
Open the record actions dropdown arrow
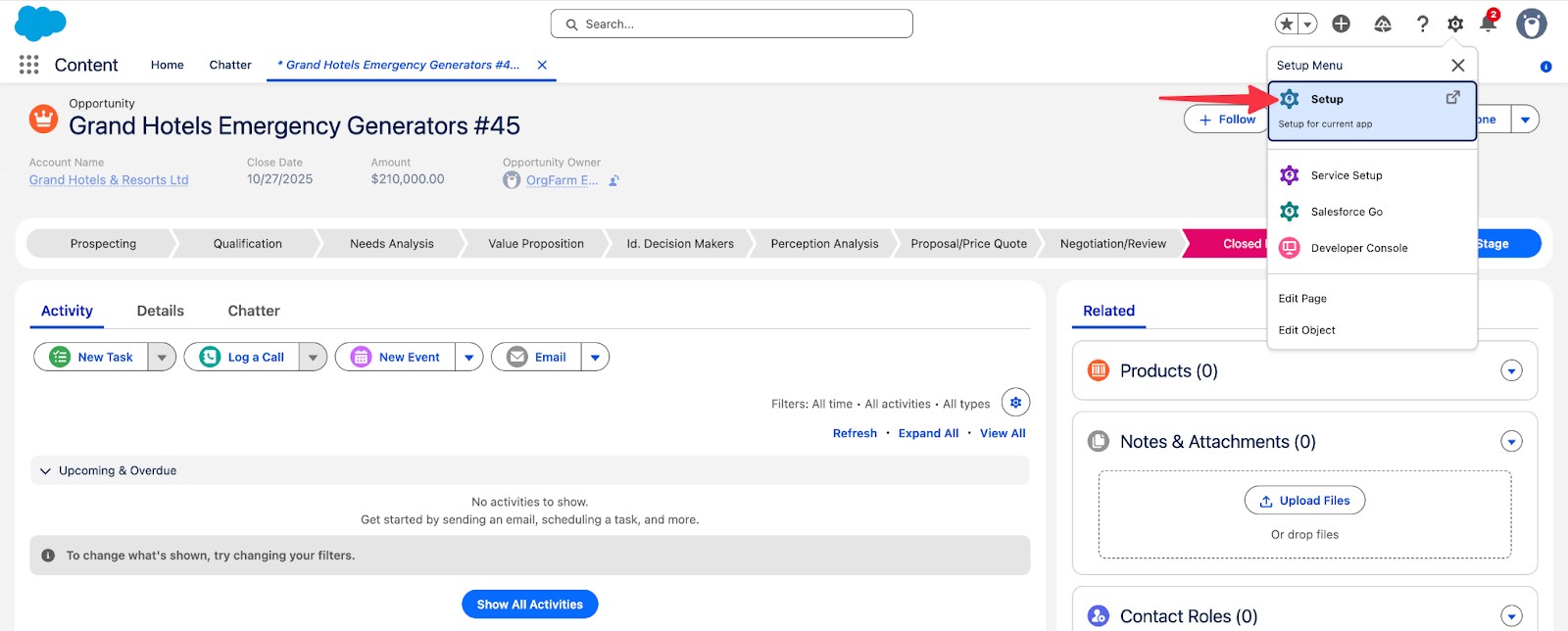click(x=1525, y=120)
